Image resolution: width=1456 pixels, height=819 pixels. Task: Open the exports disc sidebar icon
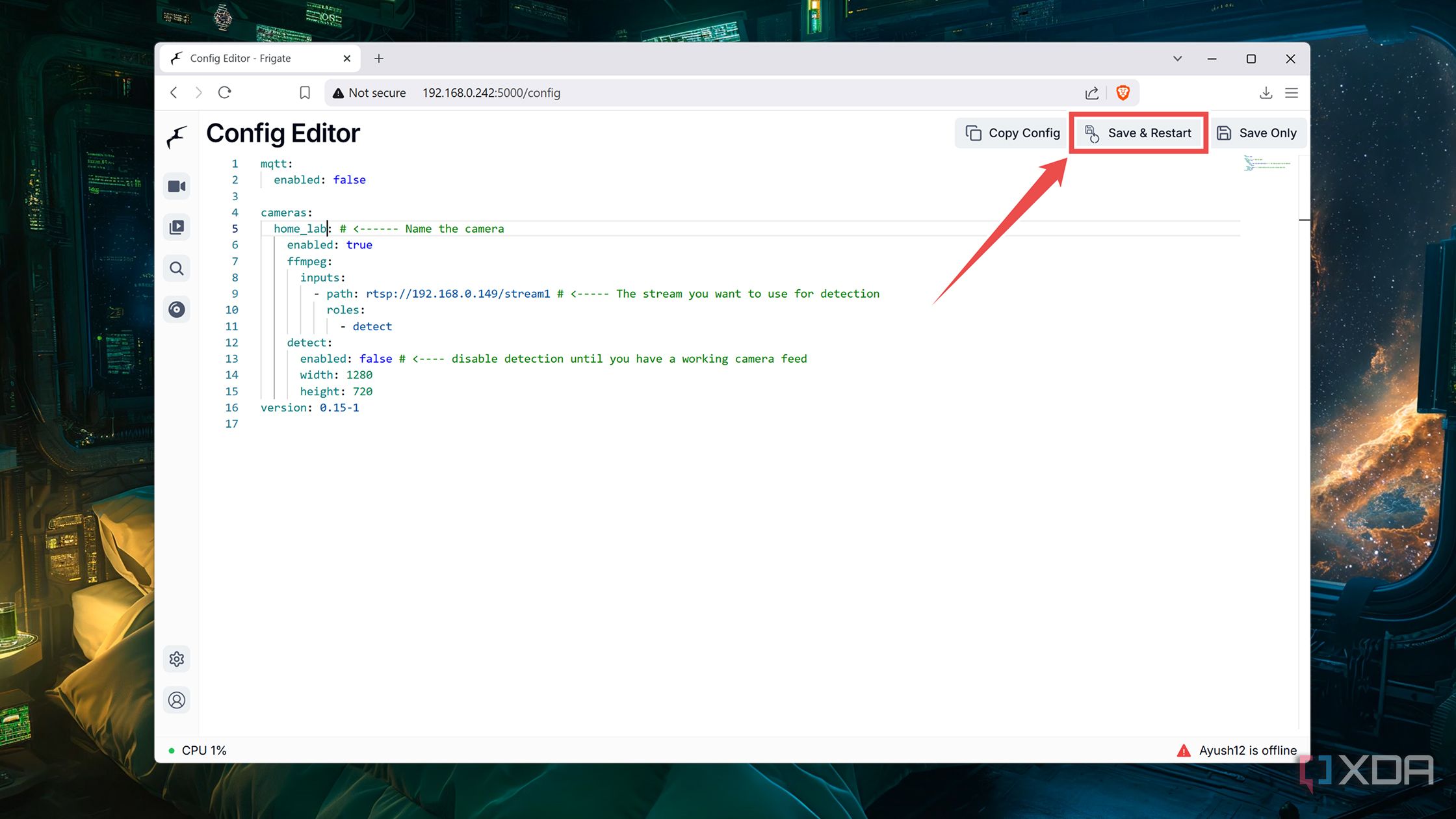176,309
